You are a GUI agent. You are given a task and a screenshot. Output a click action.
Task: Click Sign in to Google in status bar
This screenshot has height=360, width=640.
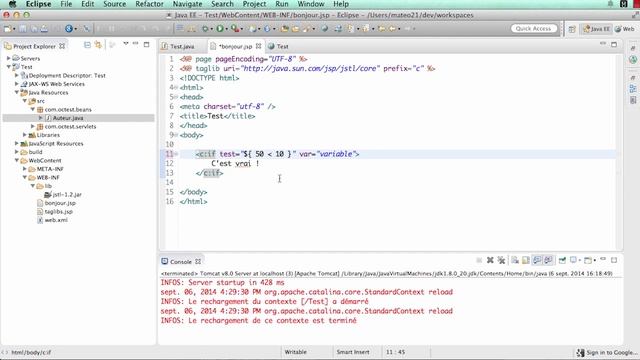(x=607, y=353)
